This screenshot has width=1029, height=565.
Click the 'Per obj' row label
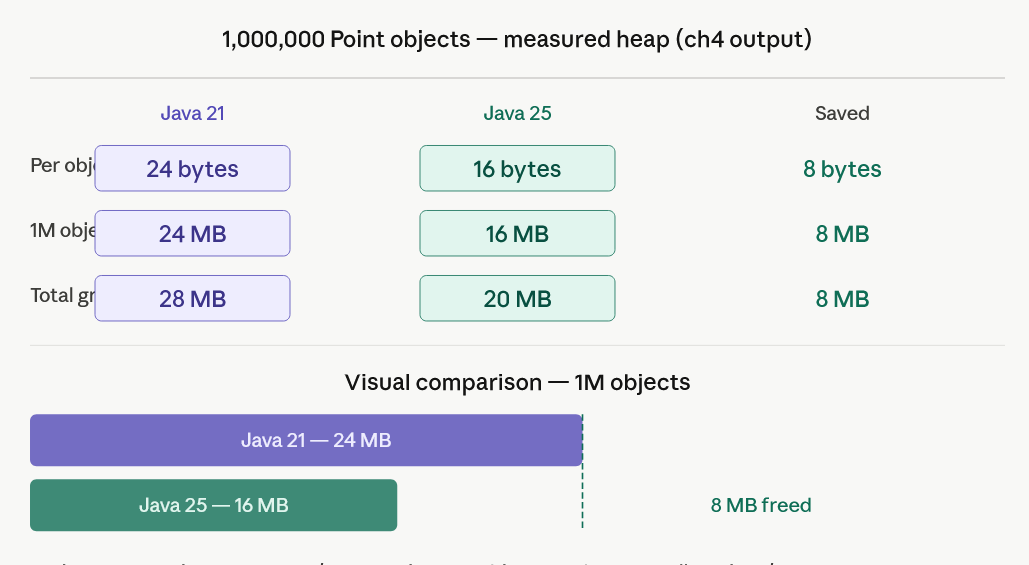[62, 165]
